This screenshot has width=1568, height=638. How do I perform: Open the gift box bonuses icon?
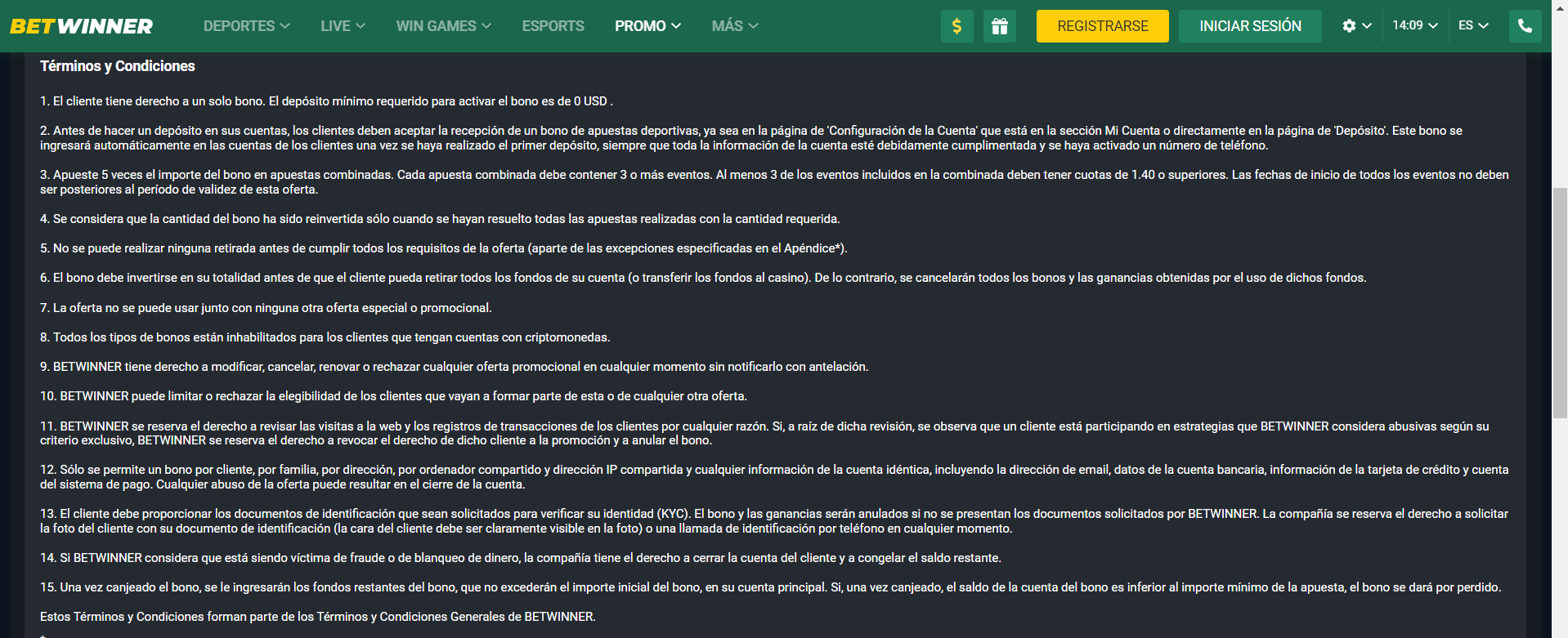(x=999, y=26)
